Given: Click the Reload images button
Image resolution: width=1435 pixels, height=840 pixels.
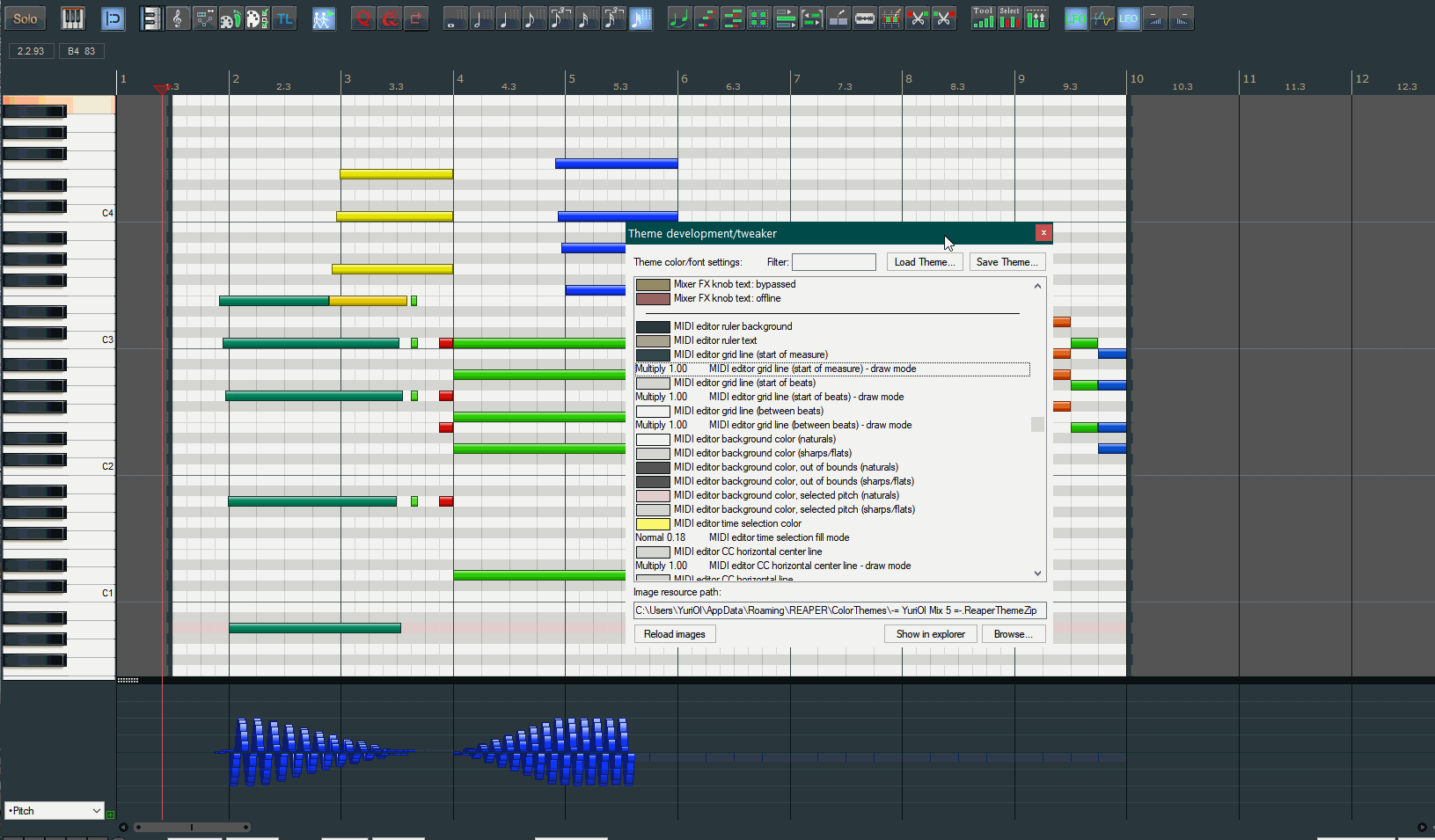Looking at the screenshot, I should [674, 634].
